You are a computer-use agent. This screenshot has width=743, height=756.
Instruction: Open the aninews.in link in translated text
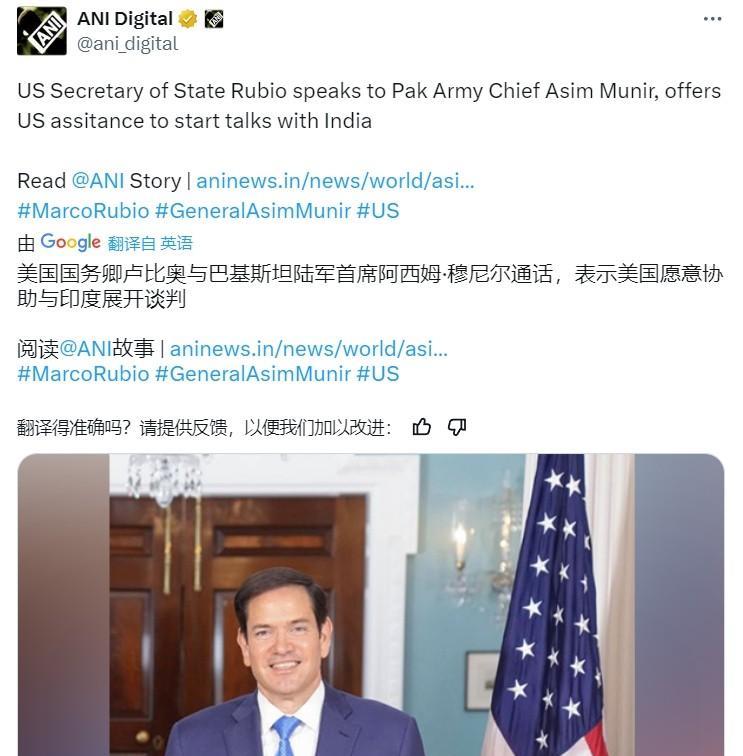[309, 349]
